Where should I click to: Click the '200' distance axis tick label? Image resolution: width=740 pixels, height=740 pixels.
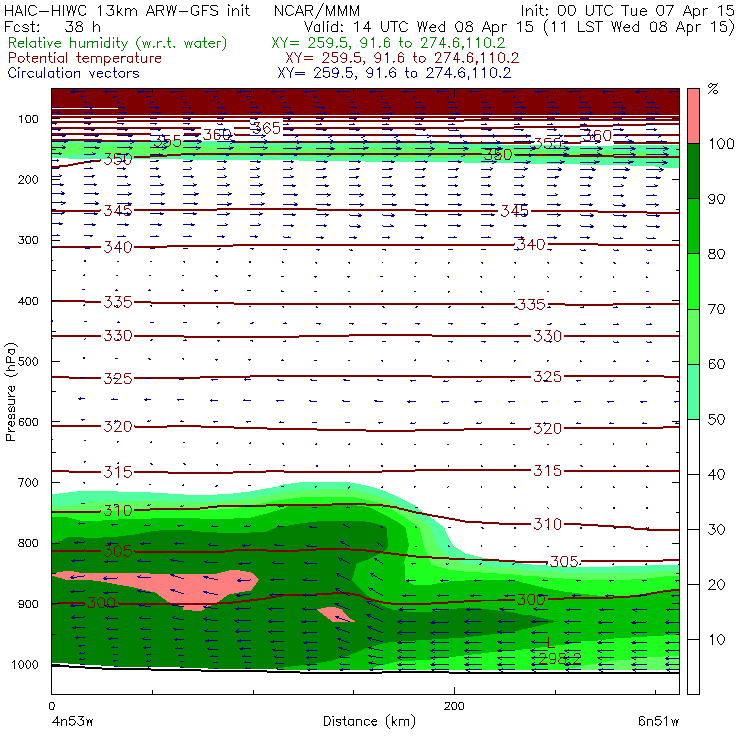click(454, 706)
